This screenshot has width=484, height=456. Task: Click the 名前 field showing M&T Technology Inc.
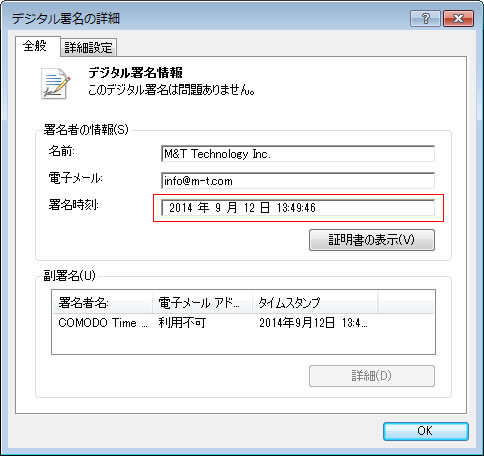298,154
